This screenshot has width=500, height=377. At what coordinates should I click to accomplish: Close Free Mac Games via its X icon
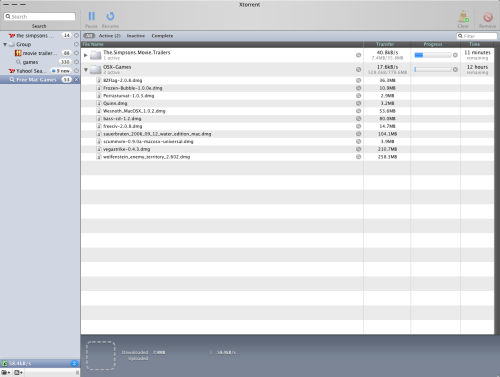coord(76,80)
